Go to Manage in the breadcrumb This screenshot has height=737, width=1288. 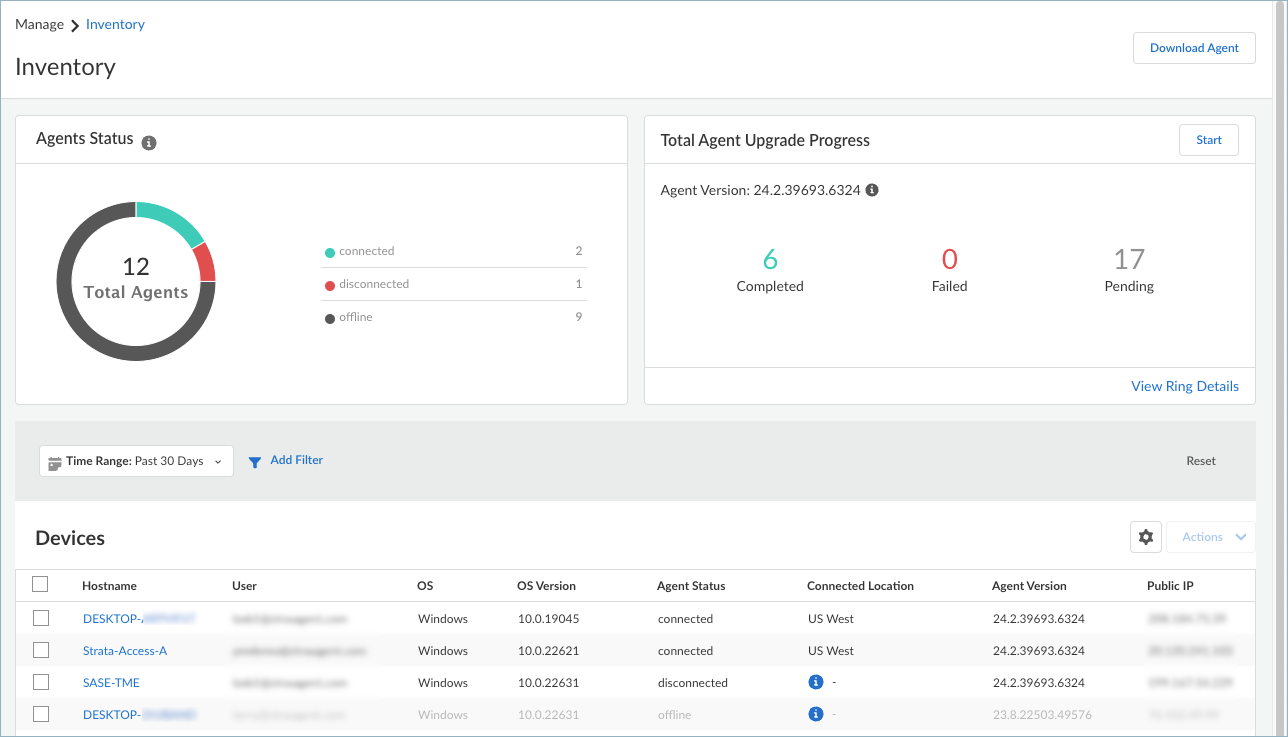pos(39,24)
